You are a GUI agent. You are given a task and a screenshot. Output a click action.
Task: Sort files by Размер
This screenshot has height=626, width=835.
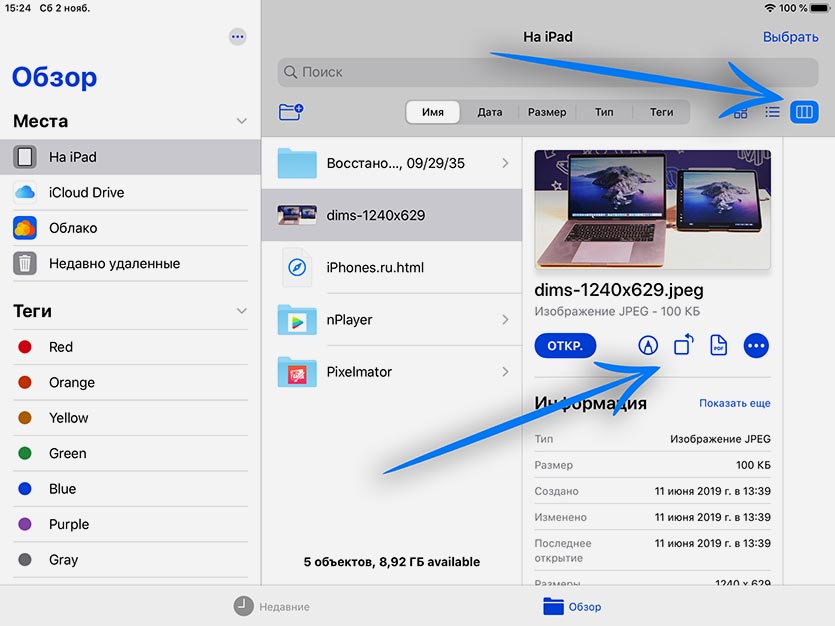(547, 112)
